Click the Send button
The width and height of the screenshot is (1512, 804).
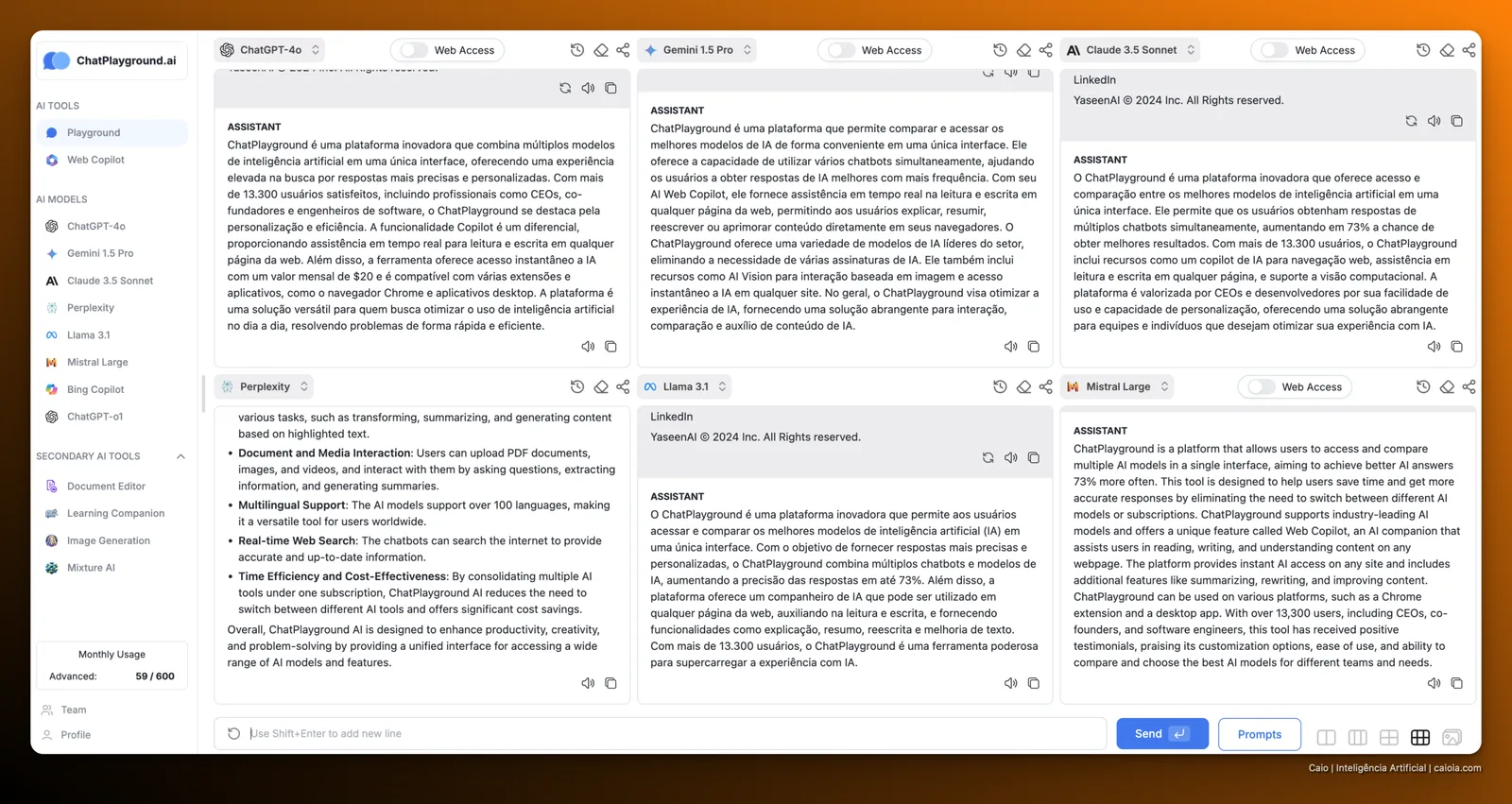click(1162, 734)
